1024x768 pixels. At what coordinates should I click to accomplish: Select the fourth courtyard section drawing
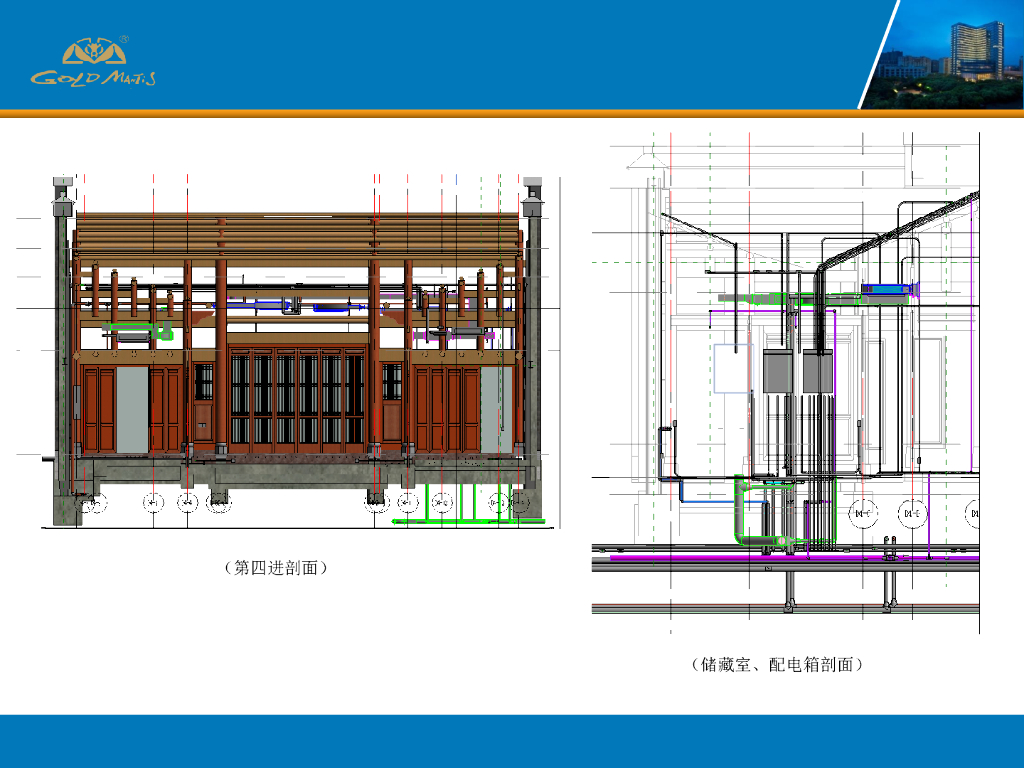click(289, 351)
